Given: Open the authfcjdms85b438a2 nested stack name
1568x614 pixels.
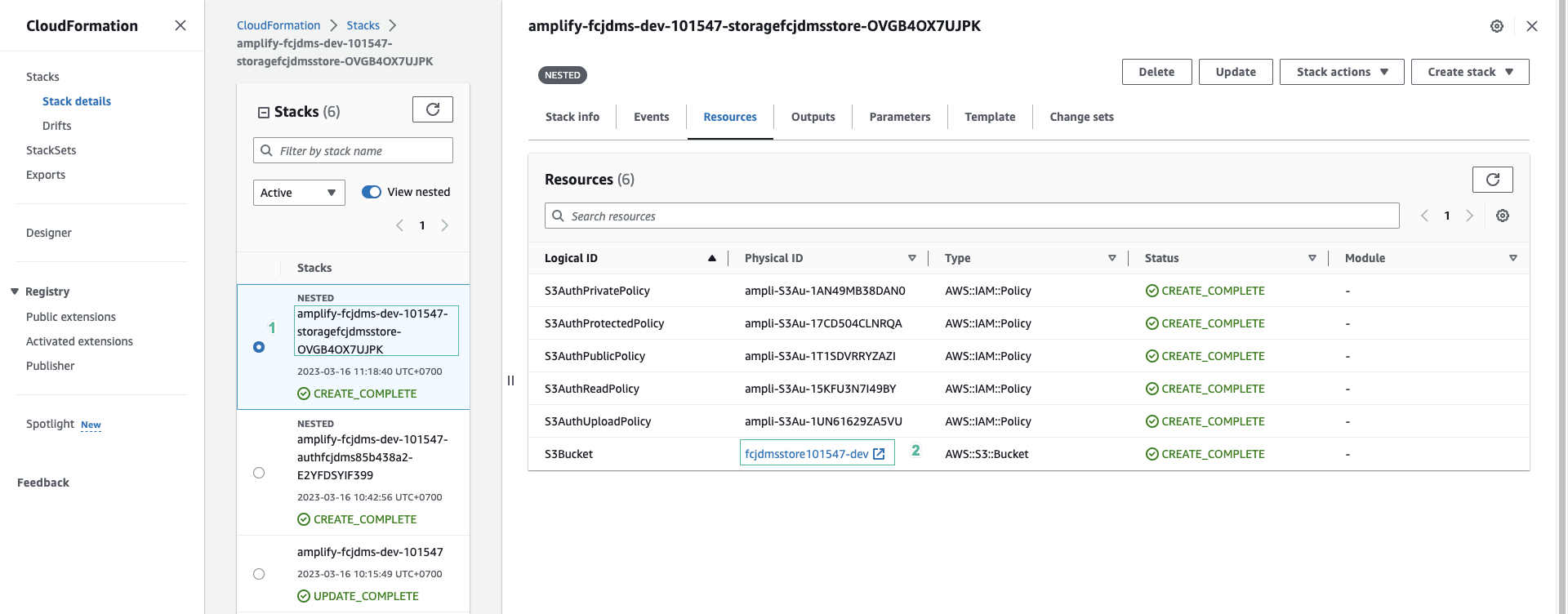Looking at the screenshot, I should point(372,457).
